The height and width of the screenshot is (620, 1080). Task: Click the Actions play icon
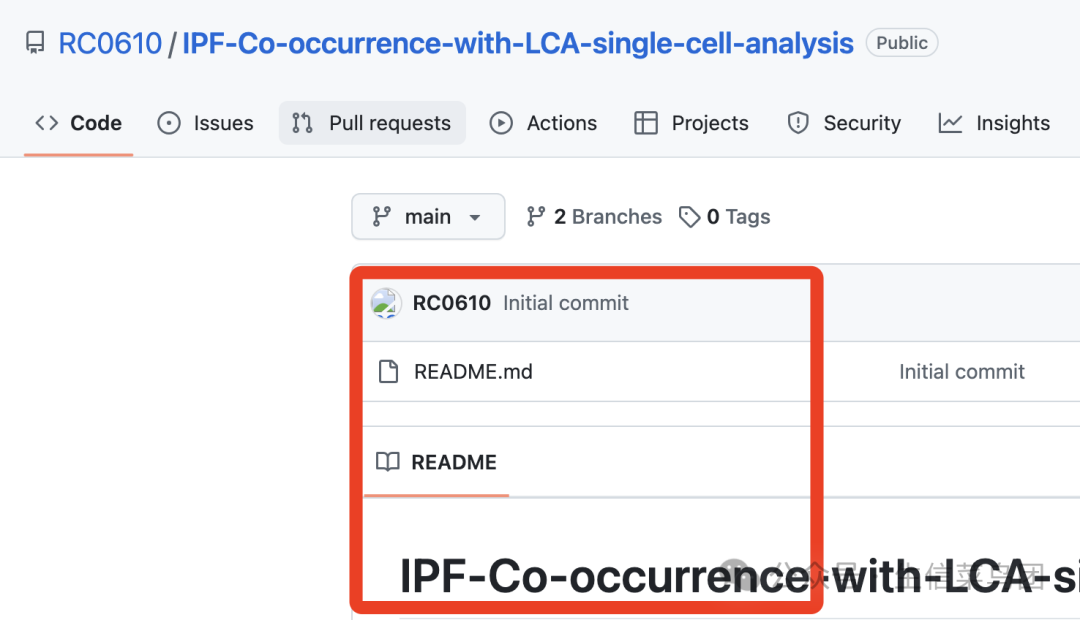[501, 123]
